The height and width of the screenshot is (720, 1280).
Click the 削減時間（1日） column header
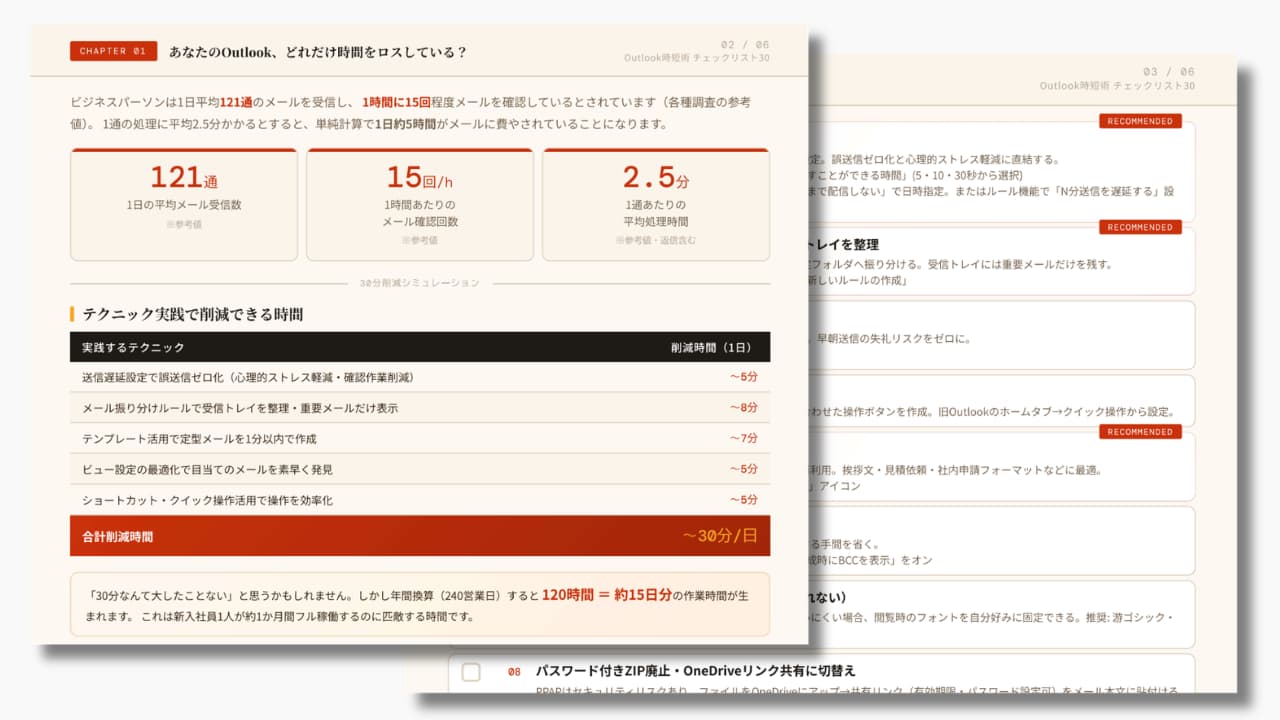click(x=711, y=347)
